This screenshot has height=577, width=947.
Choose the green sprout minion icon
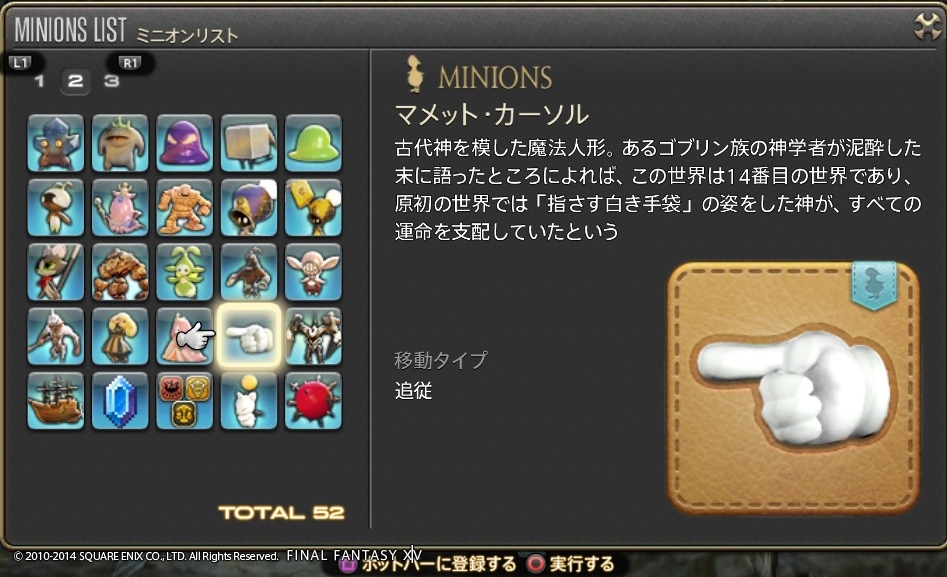(x=184, y=272)
